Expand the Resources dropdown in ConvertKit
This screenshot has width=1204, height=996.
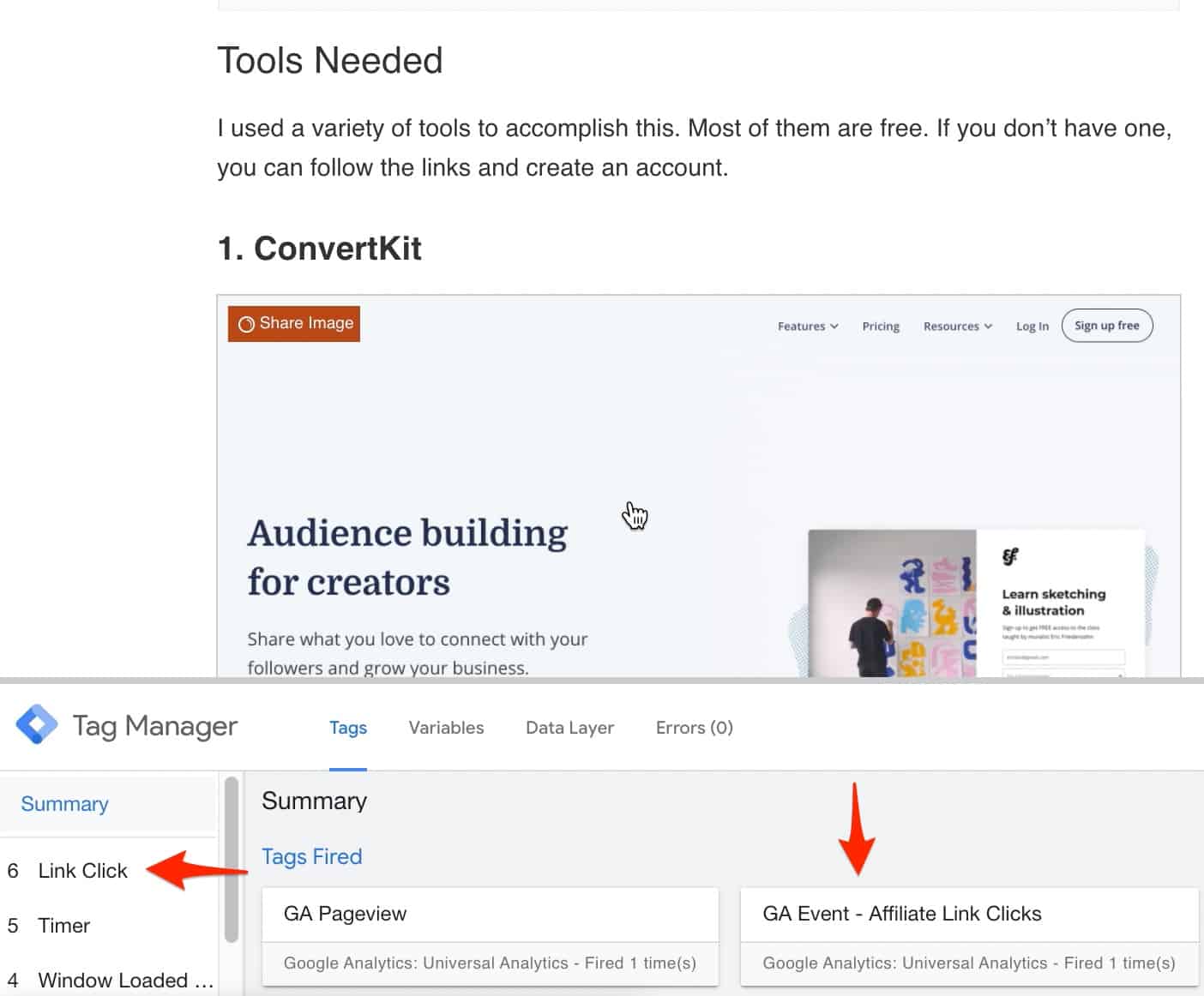point(958,326)
